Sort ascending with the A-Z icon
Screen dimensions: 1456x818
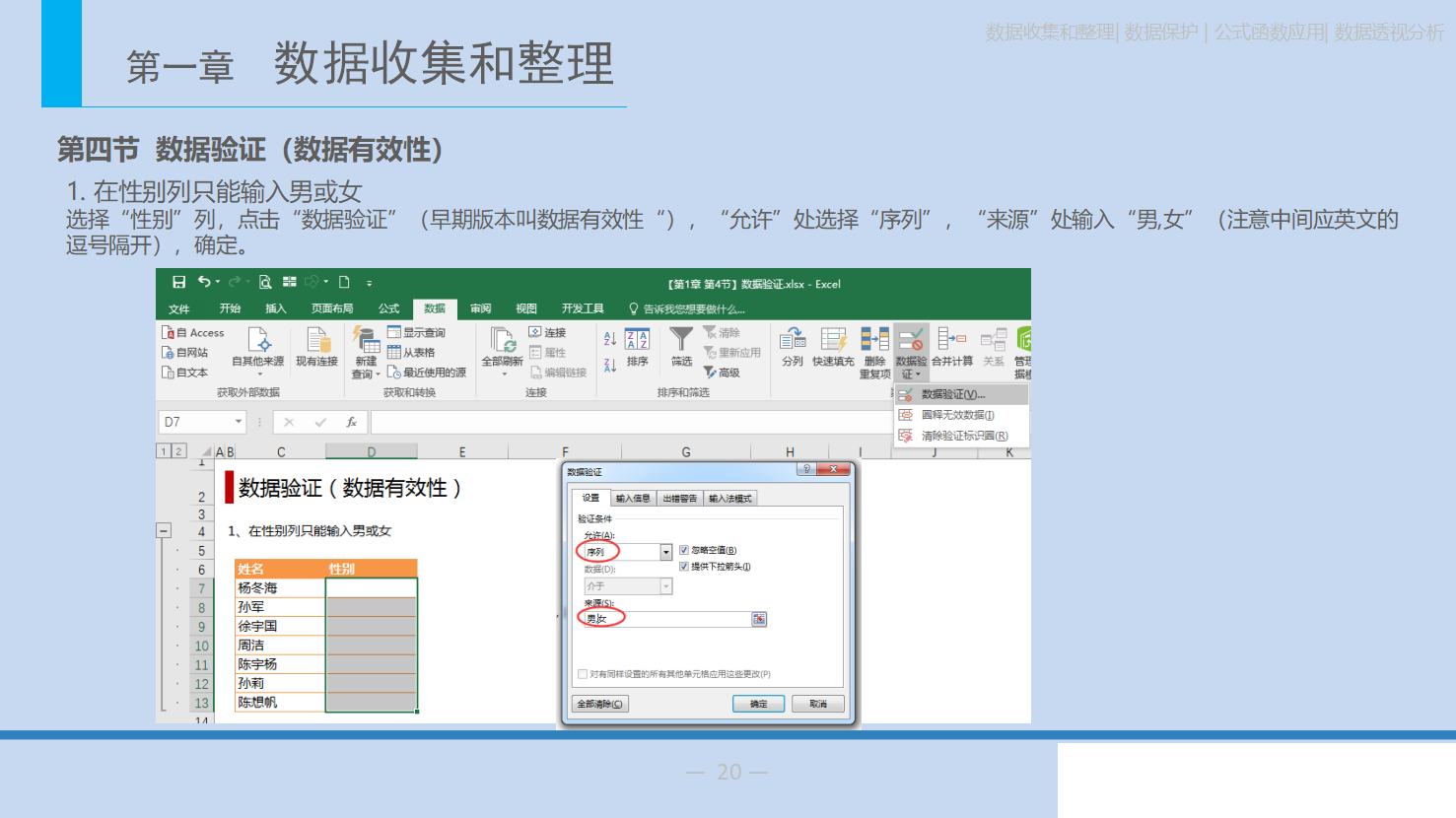point(610,339)
